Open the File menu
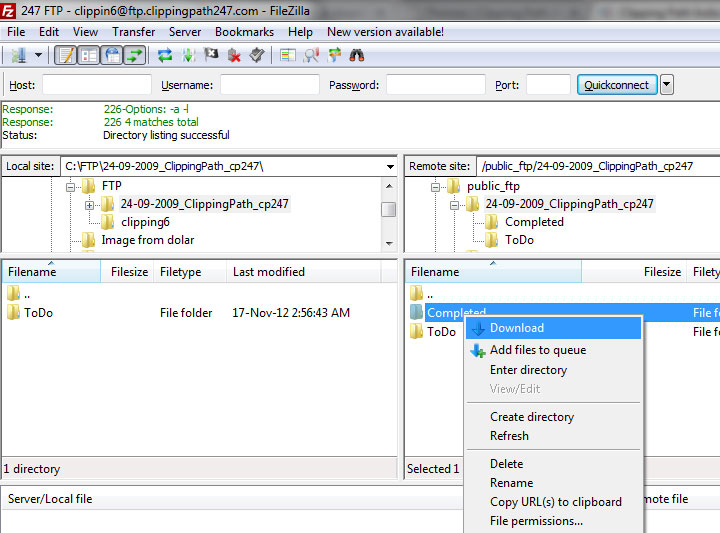The height and width of the screenshot is (533, 720). [16, 32]
